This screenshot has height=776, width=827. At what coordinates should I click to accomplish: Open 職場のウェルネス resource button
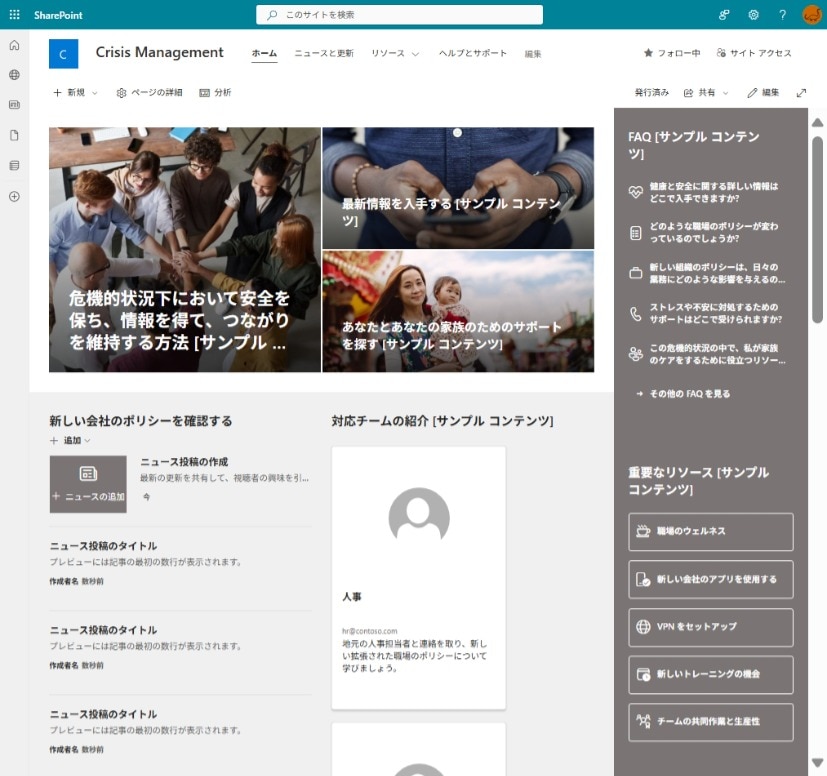pos(710,532)
